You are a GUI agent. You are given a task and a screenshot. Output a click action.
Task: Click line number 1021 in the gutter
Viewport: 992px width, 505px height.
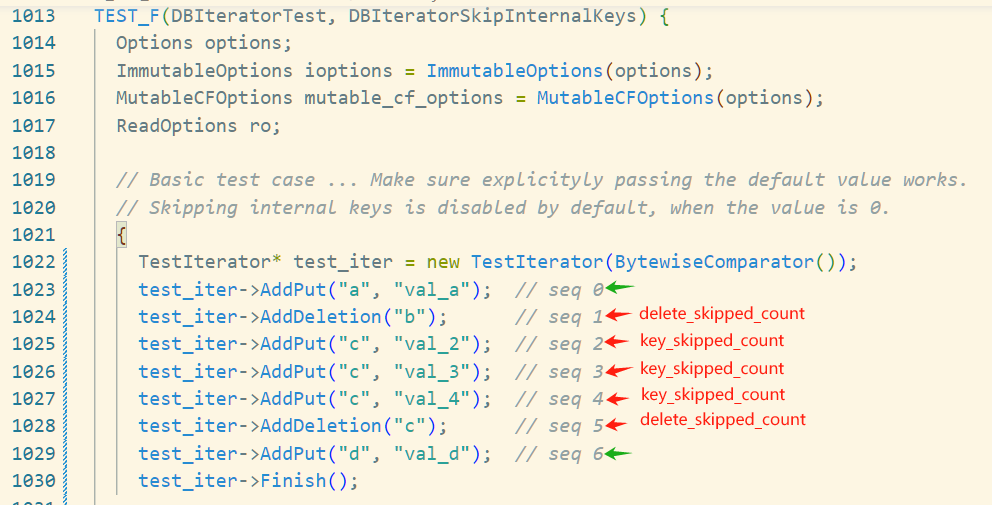34,235
